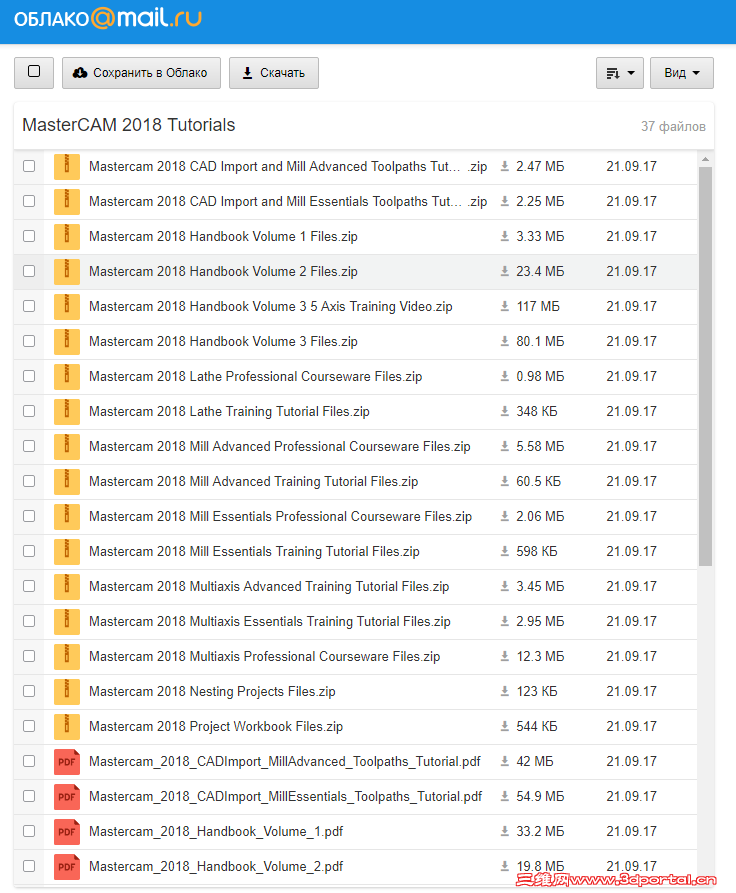Click zip icon of Nesting Projects Files

[x=67, y=692]
